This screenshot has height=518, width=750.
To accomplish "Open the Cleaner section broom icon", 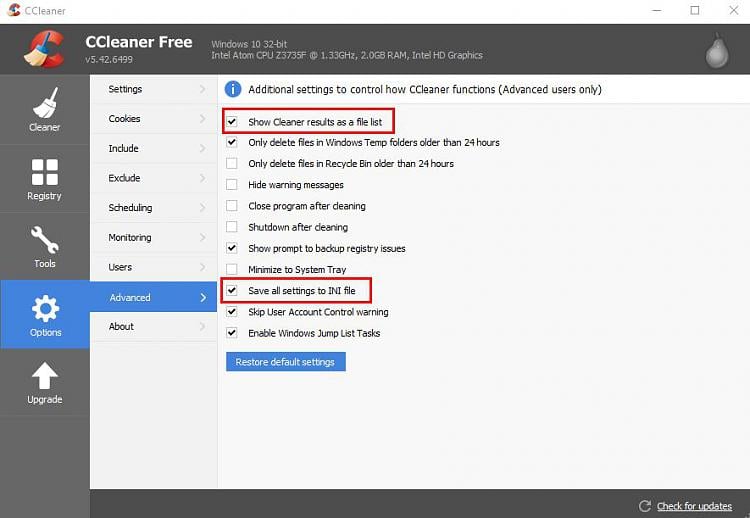I will (x=45, y=102).
